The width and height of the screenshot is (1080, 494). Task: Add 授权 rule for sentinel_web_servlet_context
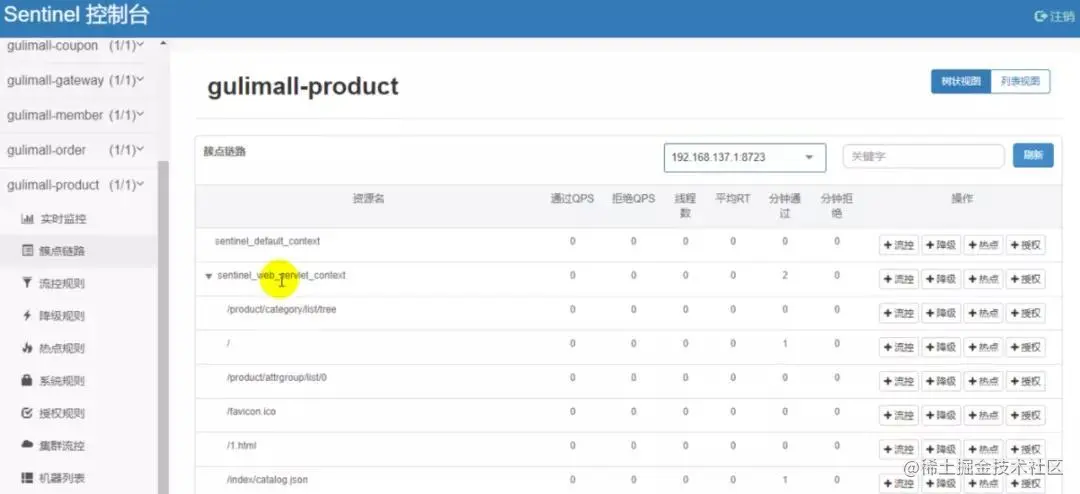tap(1026, 279)
